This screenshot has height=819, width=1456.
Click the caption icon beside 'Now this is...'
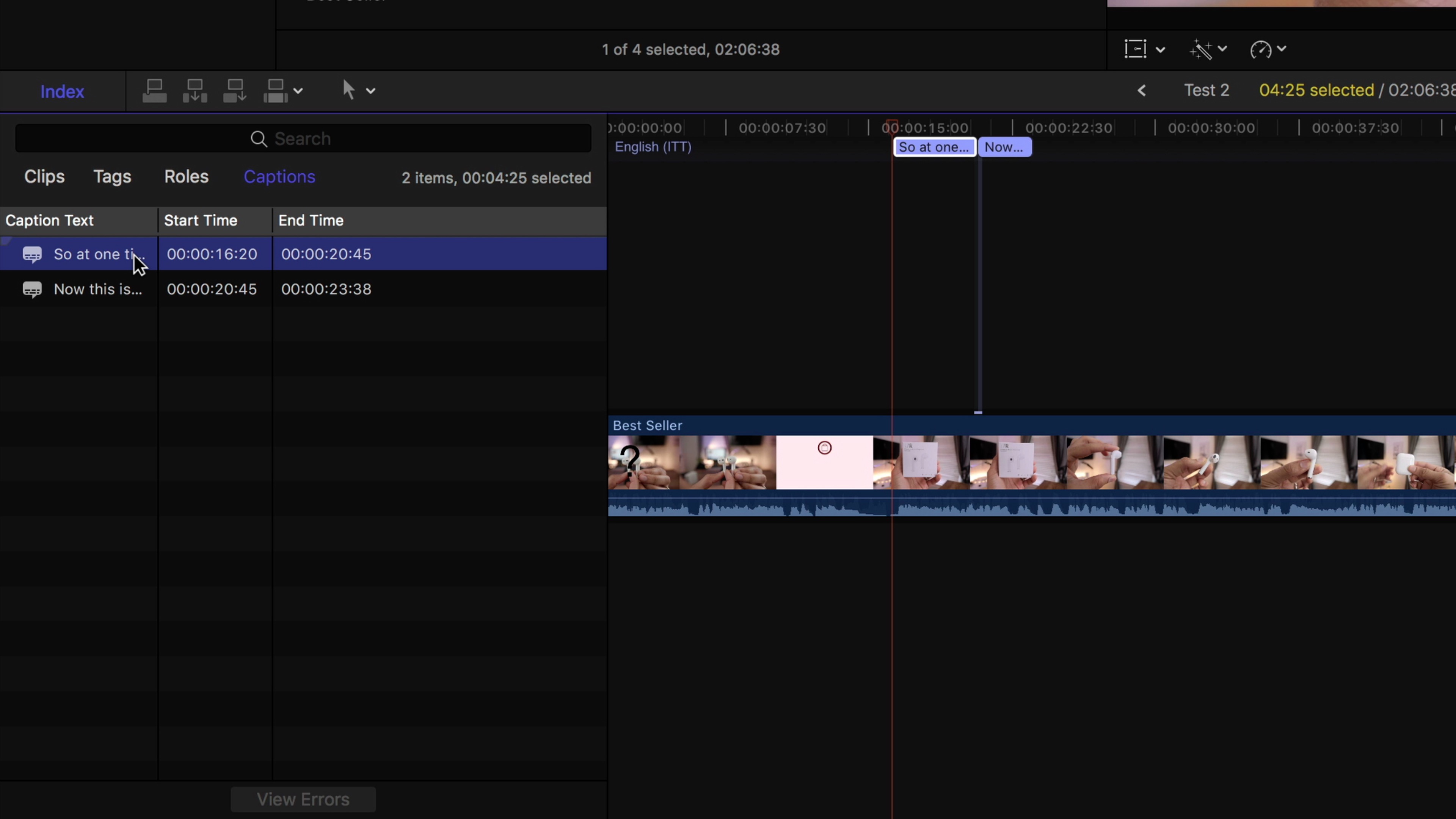(32, 289)
